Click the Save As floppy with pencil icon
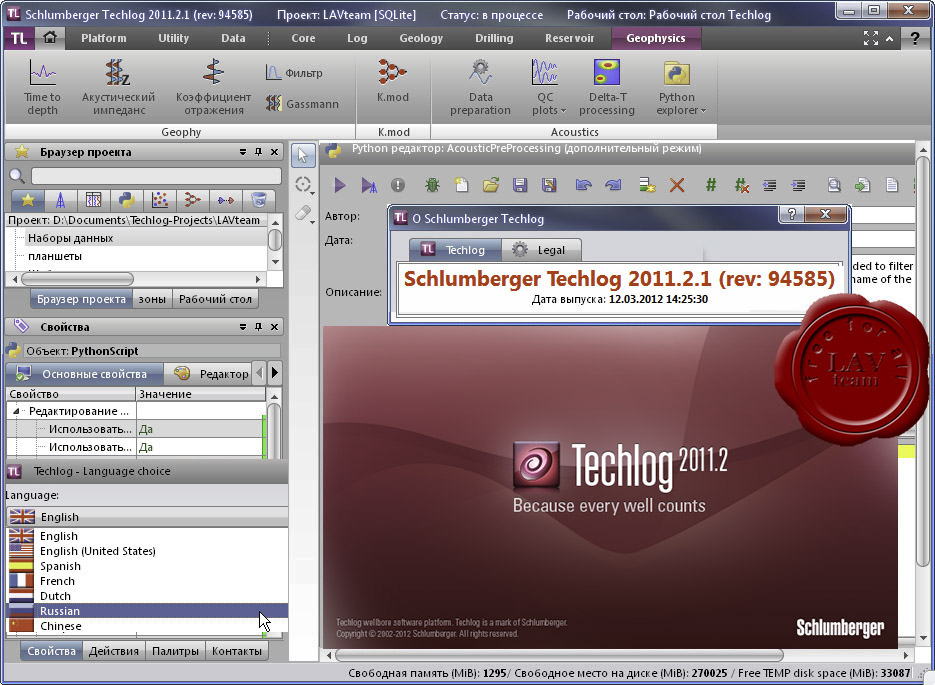Image resolution: width=935 pixels, height=685 pixels. 549,185
